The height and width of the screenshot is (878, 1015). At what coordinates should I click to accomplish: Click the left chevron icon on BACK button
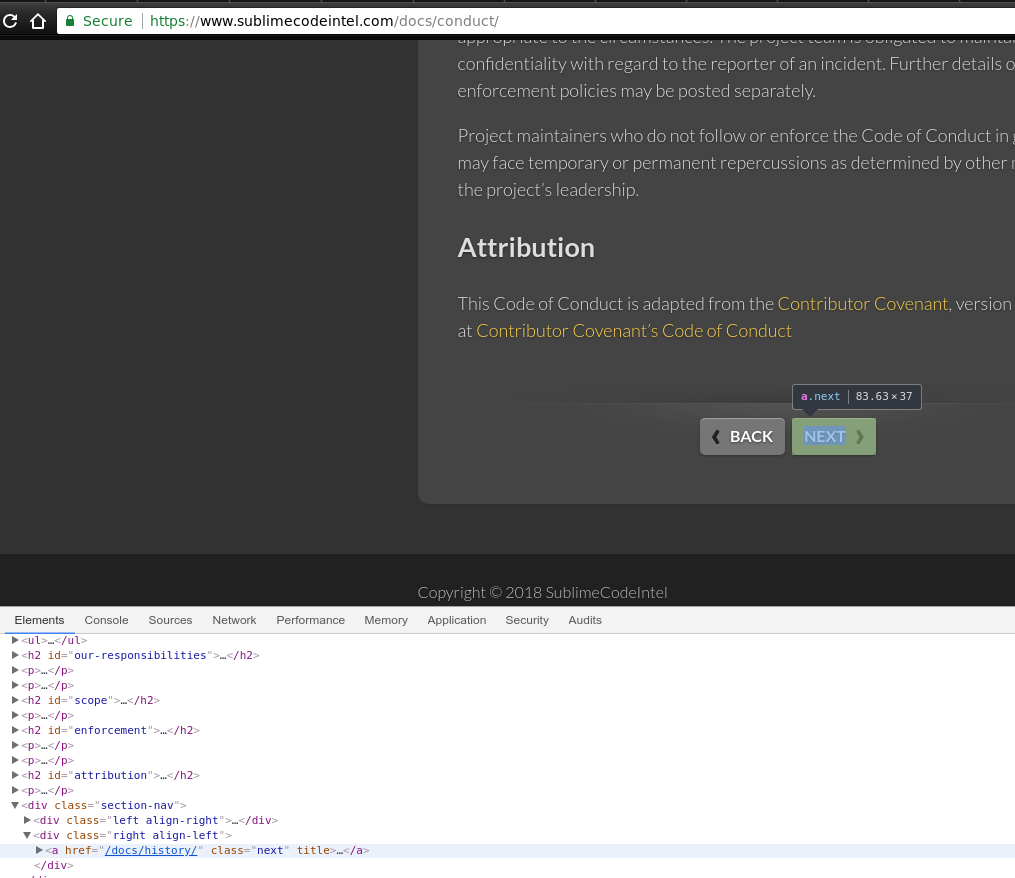coord(716,437)
